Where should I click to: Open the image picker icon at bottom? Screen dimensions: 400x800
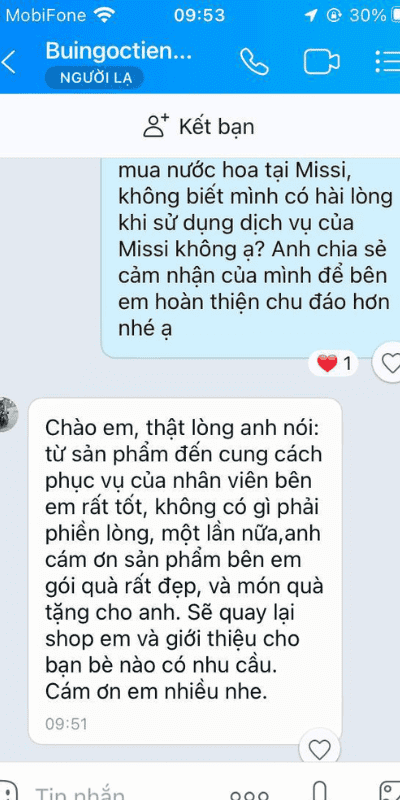pyautogui.click(x=389, y=792)
